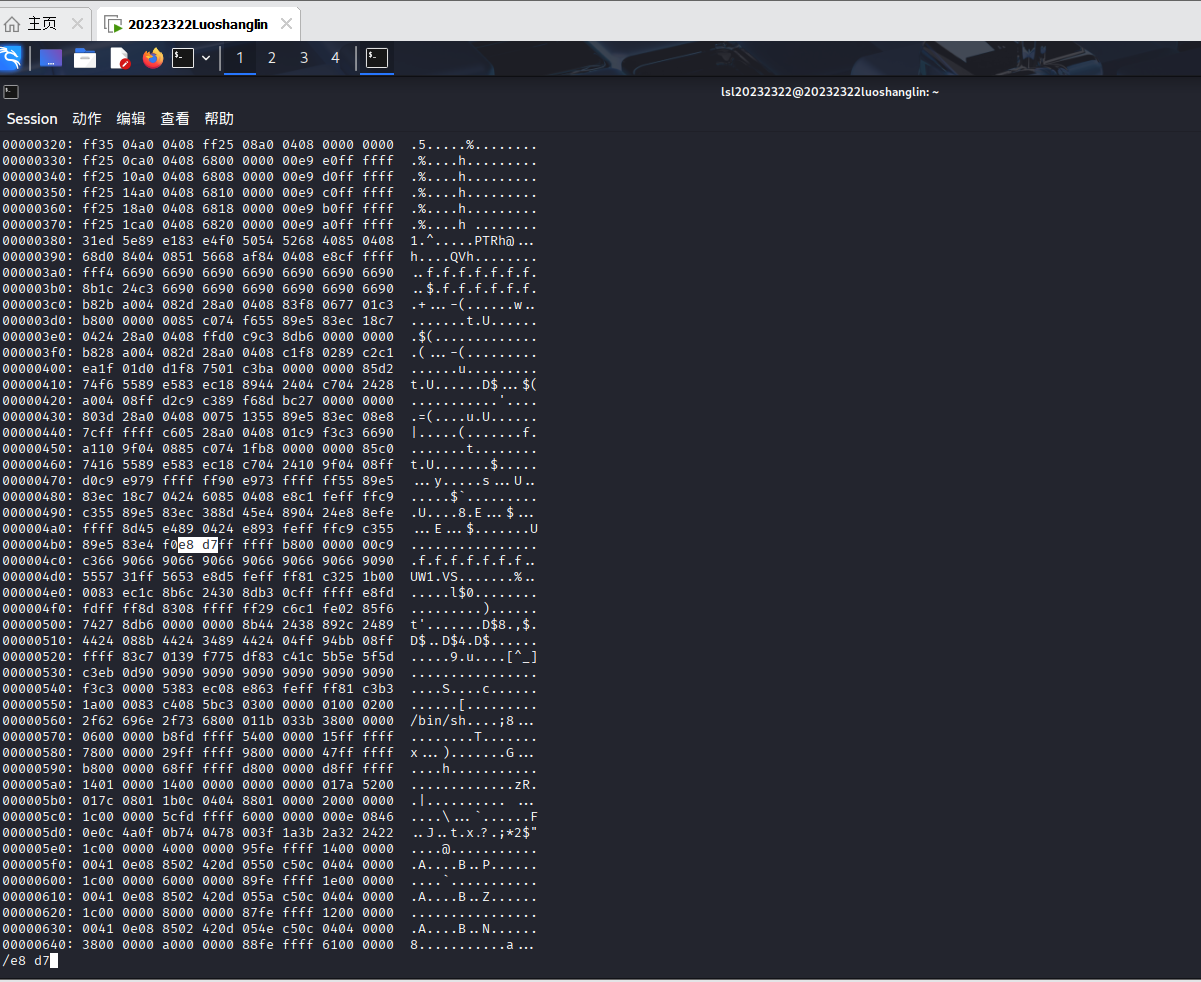1201x982 pixels.
Task: Click the offset 000004d0: line
Action: click(x=269, y=577)
